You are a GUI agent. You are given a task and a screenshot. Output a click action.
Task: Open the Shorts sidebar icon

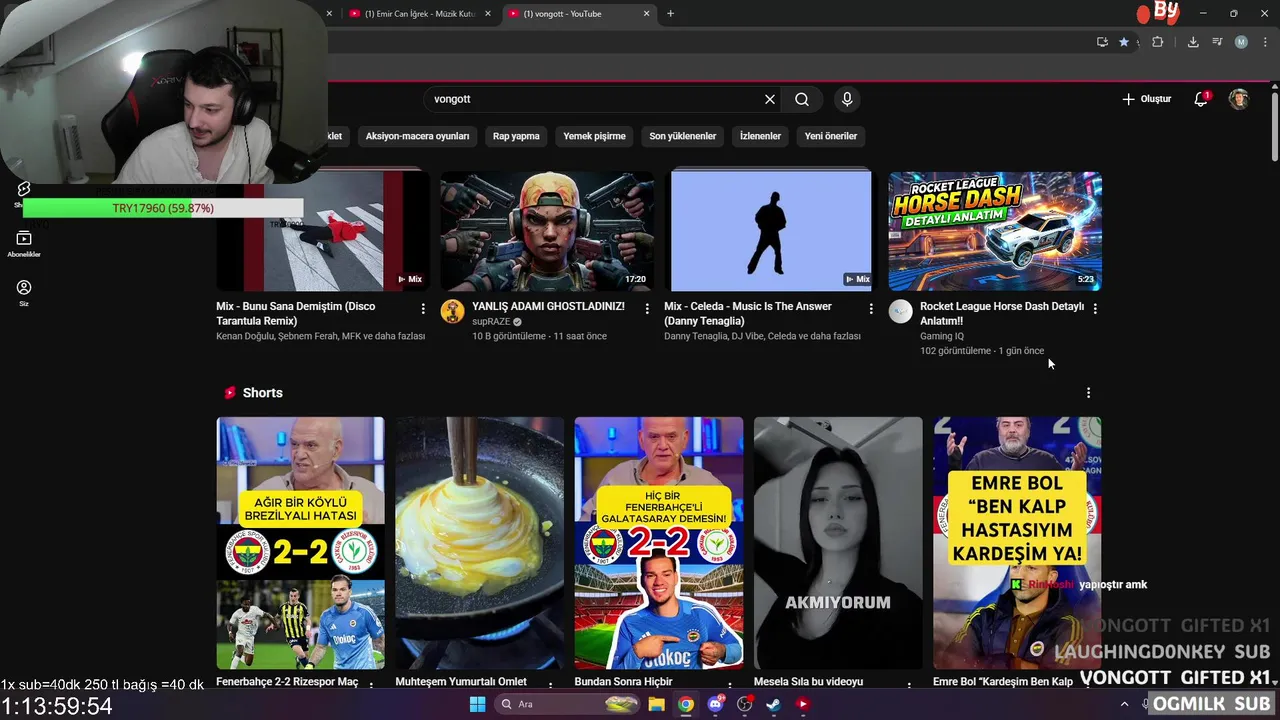point(24,190)
